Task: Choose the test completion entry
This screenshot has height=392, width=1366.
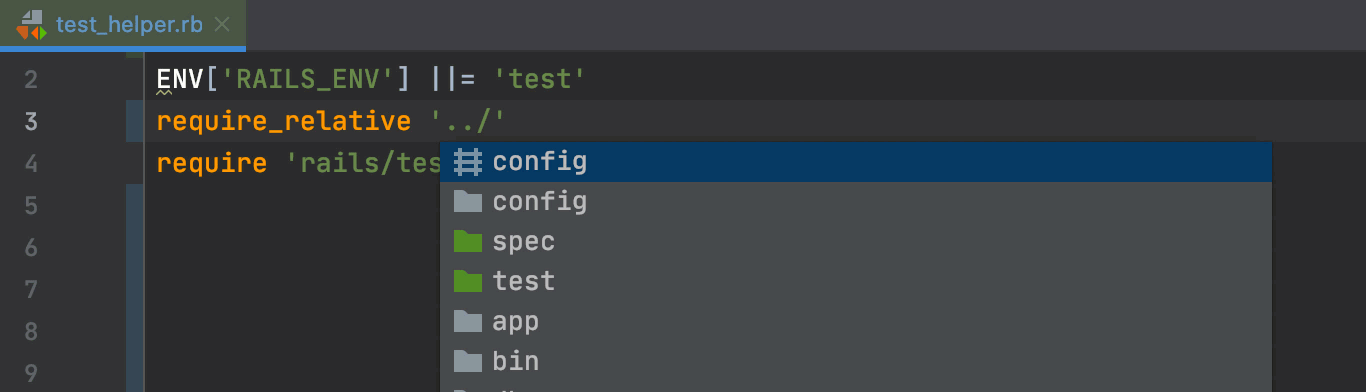Action: 856,282
